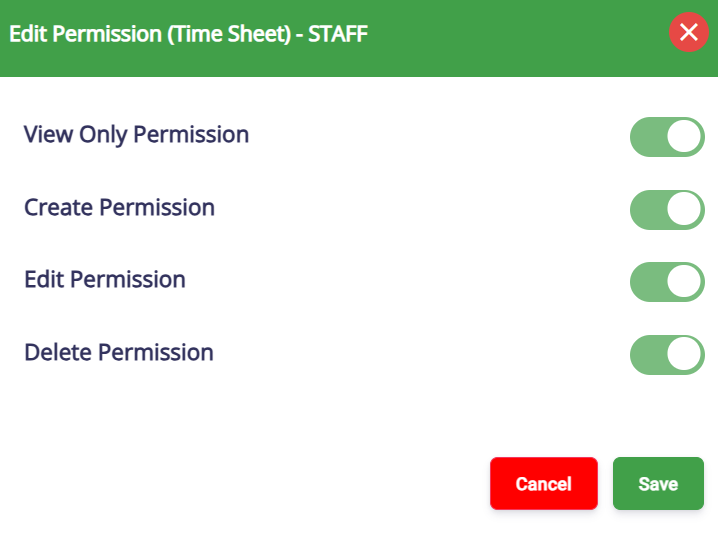This screenshot has width=718, height=537.
Task: Click the white knob of Delete Permission toggle
Action: [x=685, y=355]
